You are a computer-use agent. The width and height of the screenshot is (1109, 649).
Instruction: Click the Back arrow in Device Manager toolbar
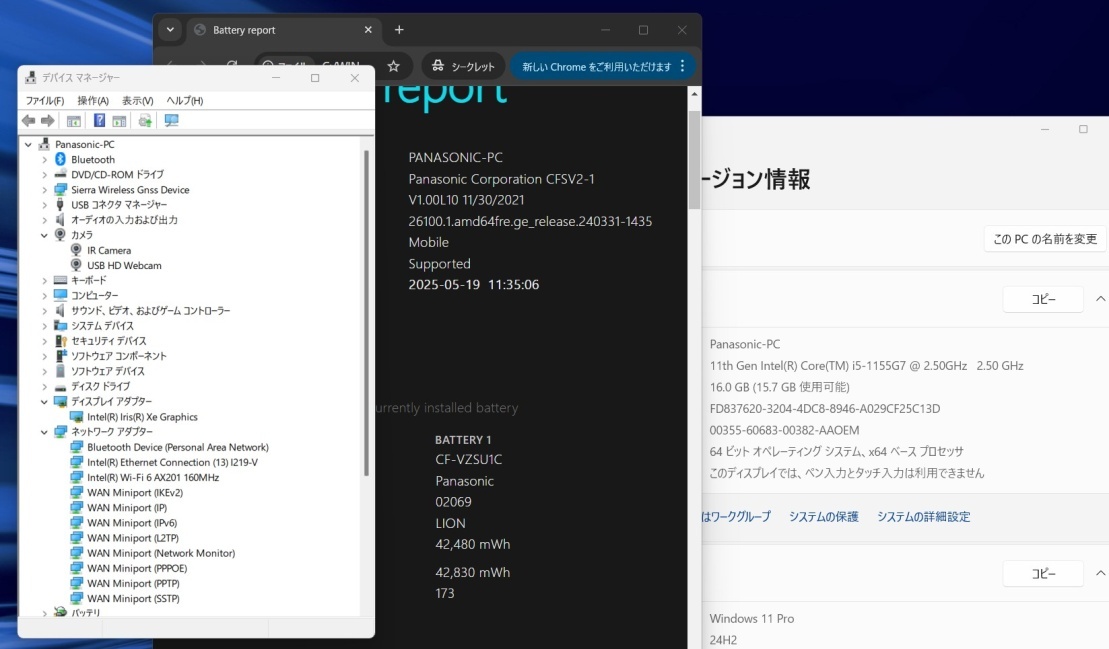point(28,121)
